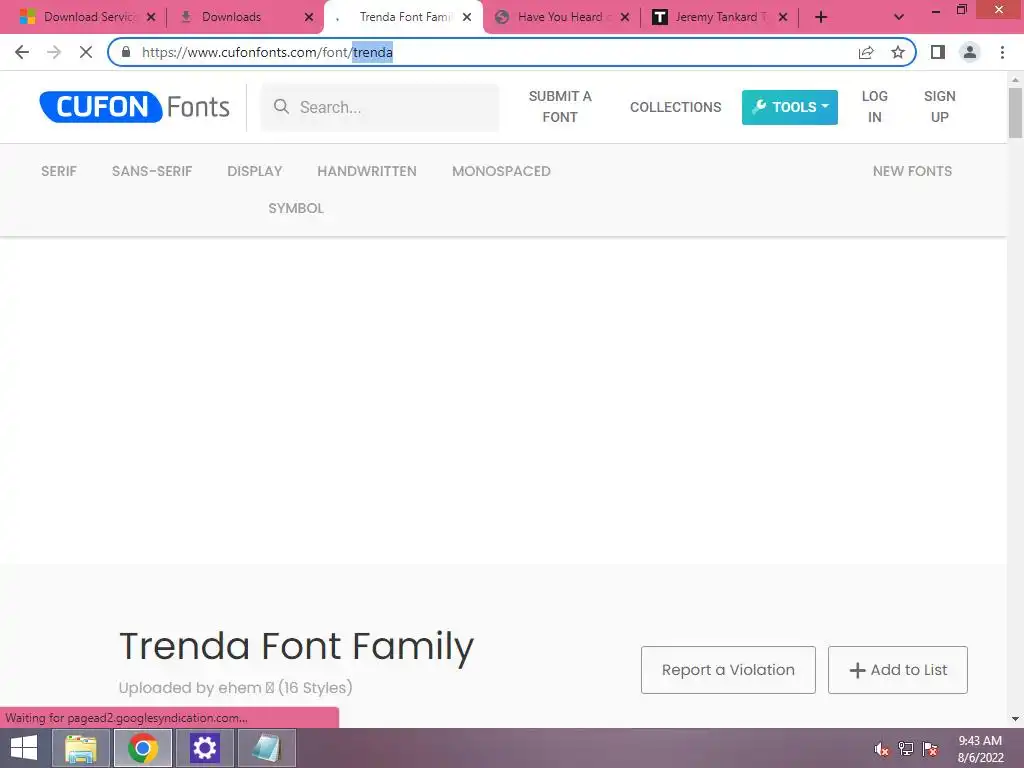Click the CUFON Fonts logo
Screen dimensions: 1024x768
click(135, 106)
